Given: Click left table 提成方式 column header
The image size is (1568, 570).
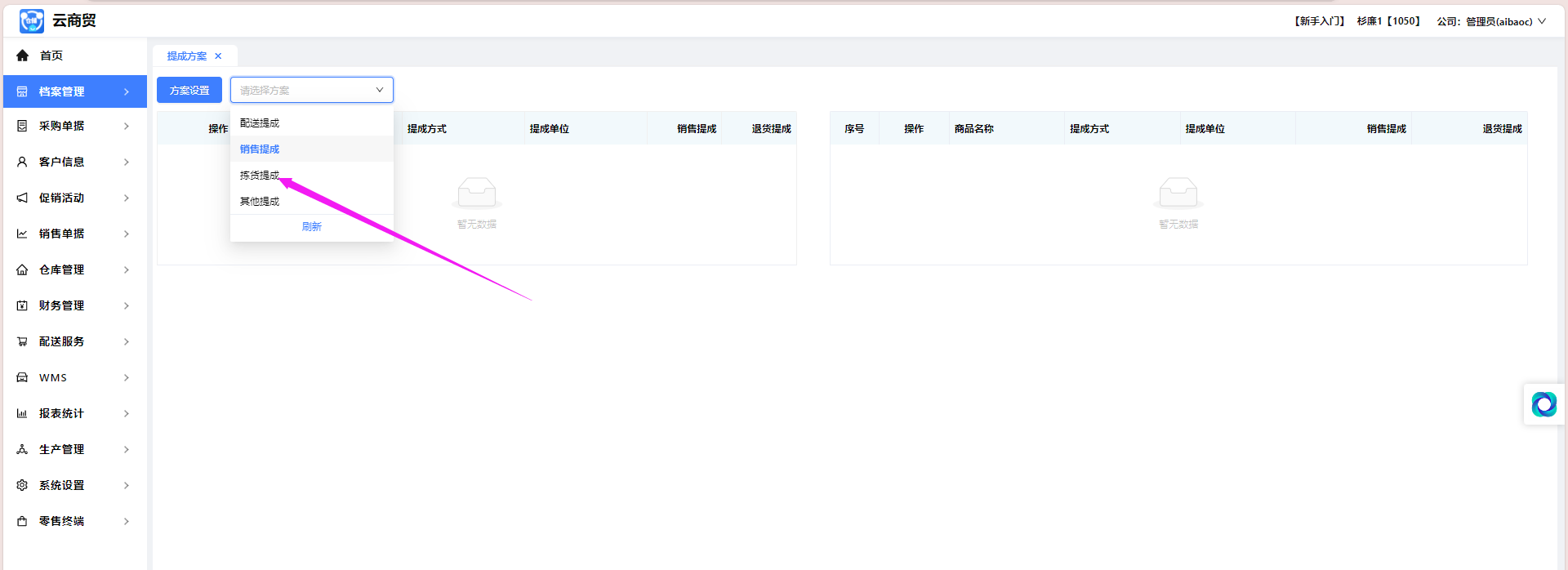Looking at the screenshot, I should [x=427, y=129].
